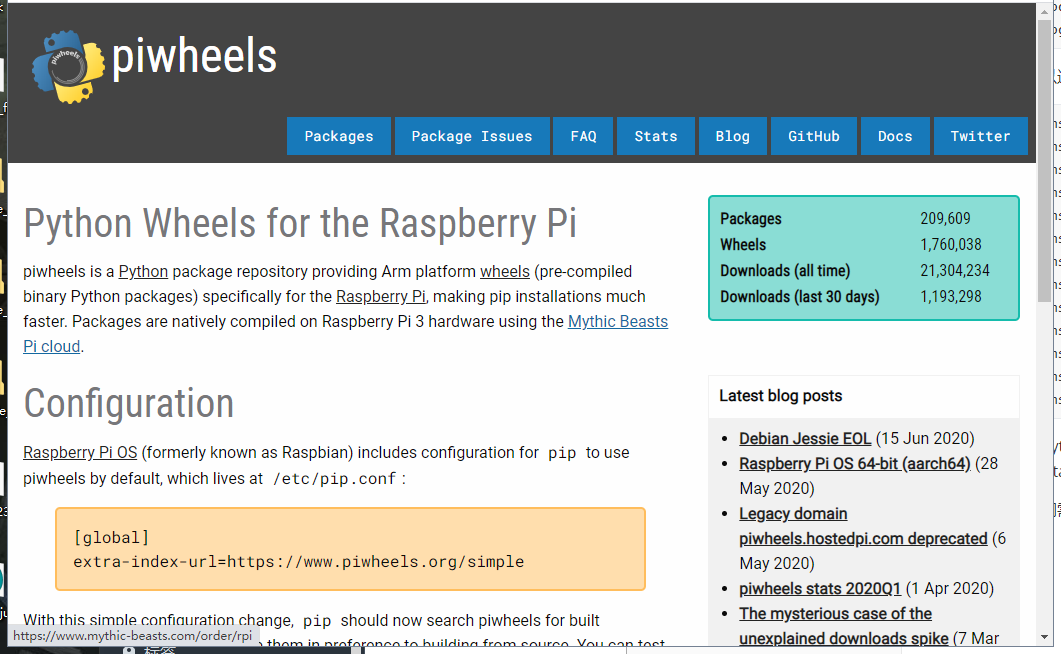Follow the Python hyperlink
This screenshot has height=654, width=1061.
[143, 271]
